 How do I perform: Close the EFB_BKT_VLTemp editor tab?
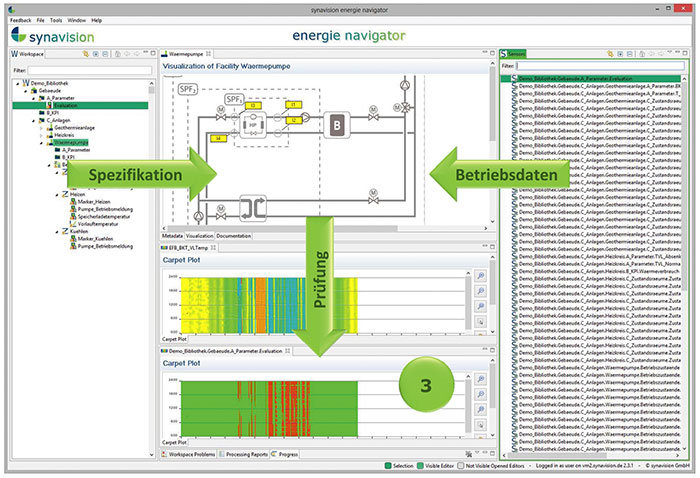pyautogui.click(x=213, y=248)
